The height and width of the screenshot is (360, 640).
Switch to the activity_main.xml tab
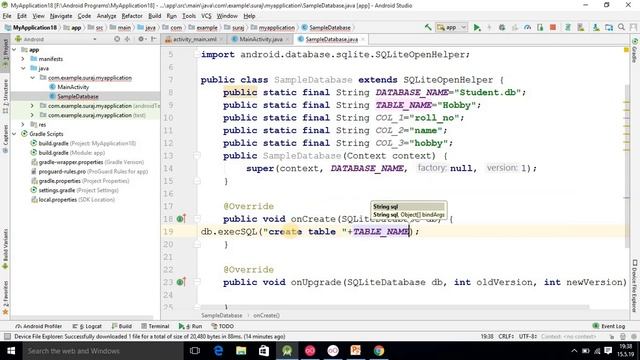pyautogui.click(x=194, y=39)
